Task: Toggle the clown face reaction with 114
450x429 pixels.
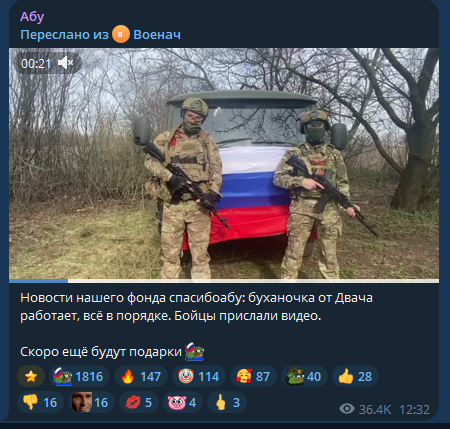Action: coord(199,376)
